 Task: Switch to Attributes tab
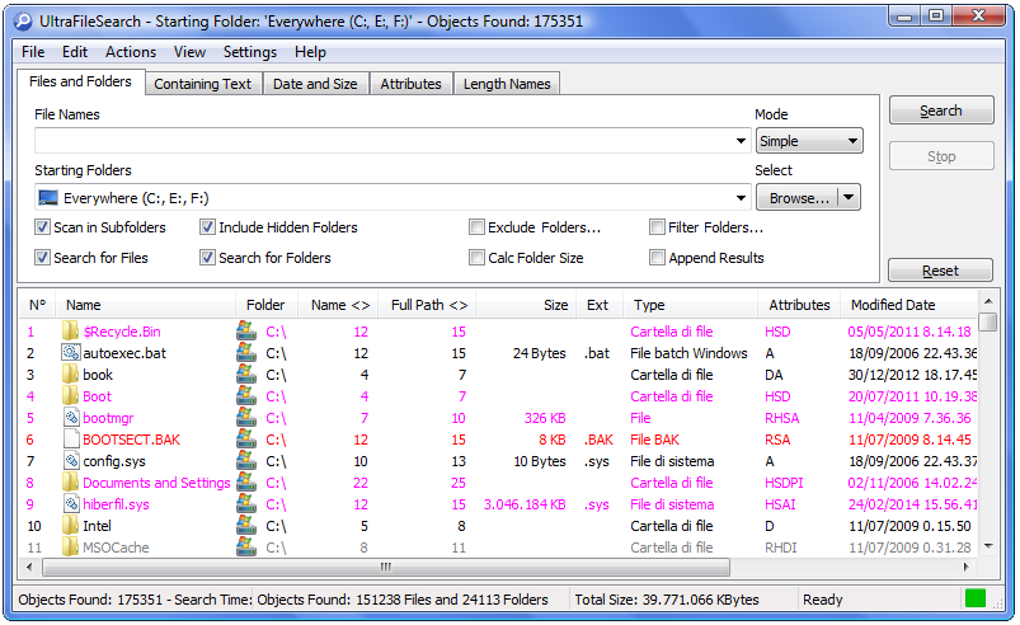coord(411,84)
